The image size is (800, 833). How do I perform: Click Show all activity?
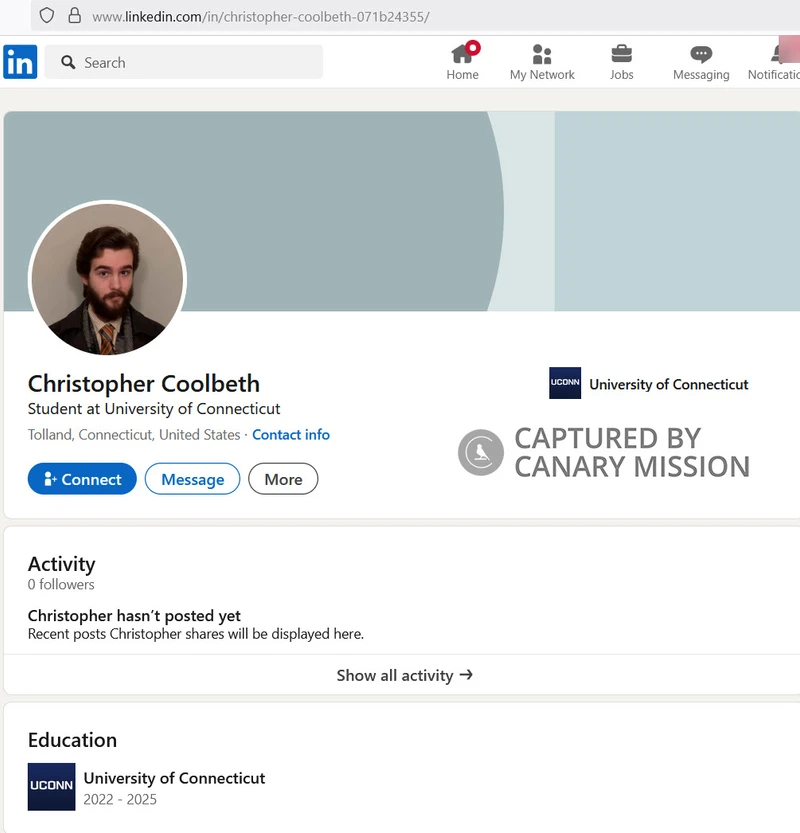[x=404, y=675]
